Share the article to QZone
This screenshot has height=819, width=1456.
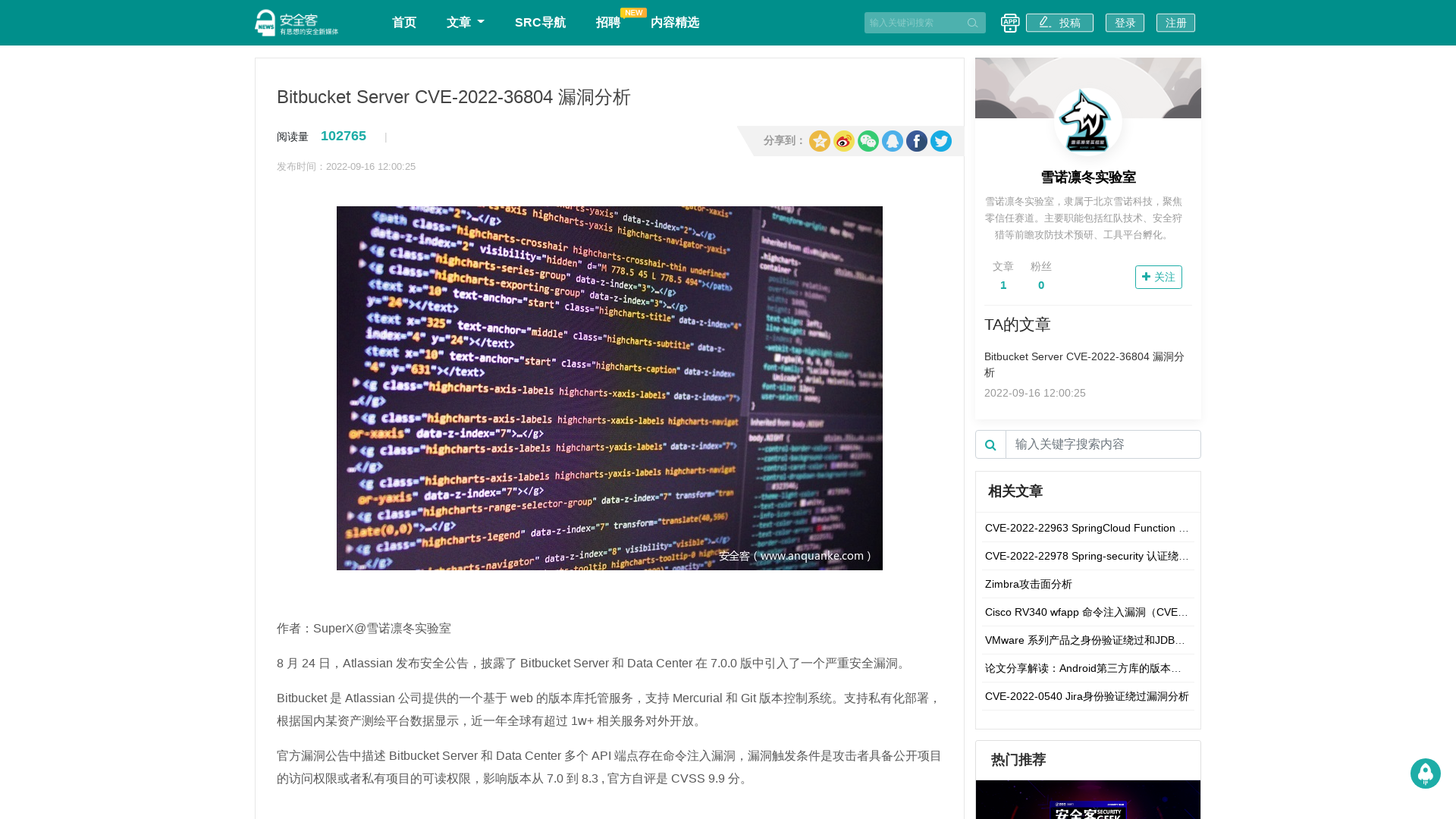[819, 141]
